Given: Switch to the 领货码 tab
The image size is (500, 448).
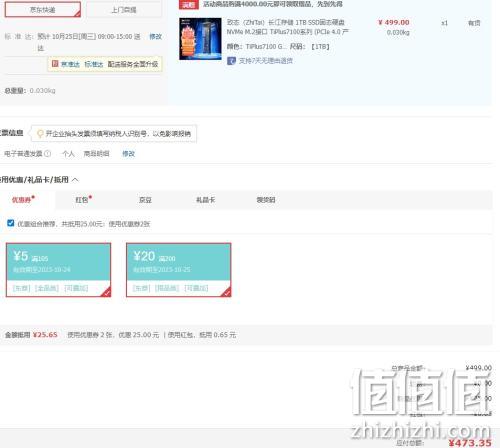Looking at the screenshot, I should click(x=266, y=200).
